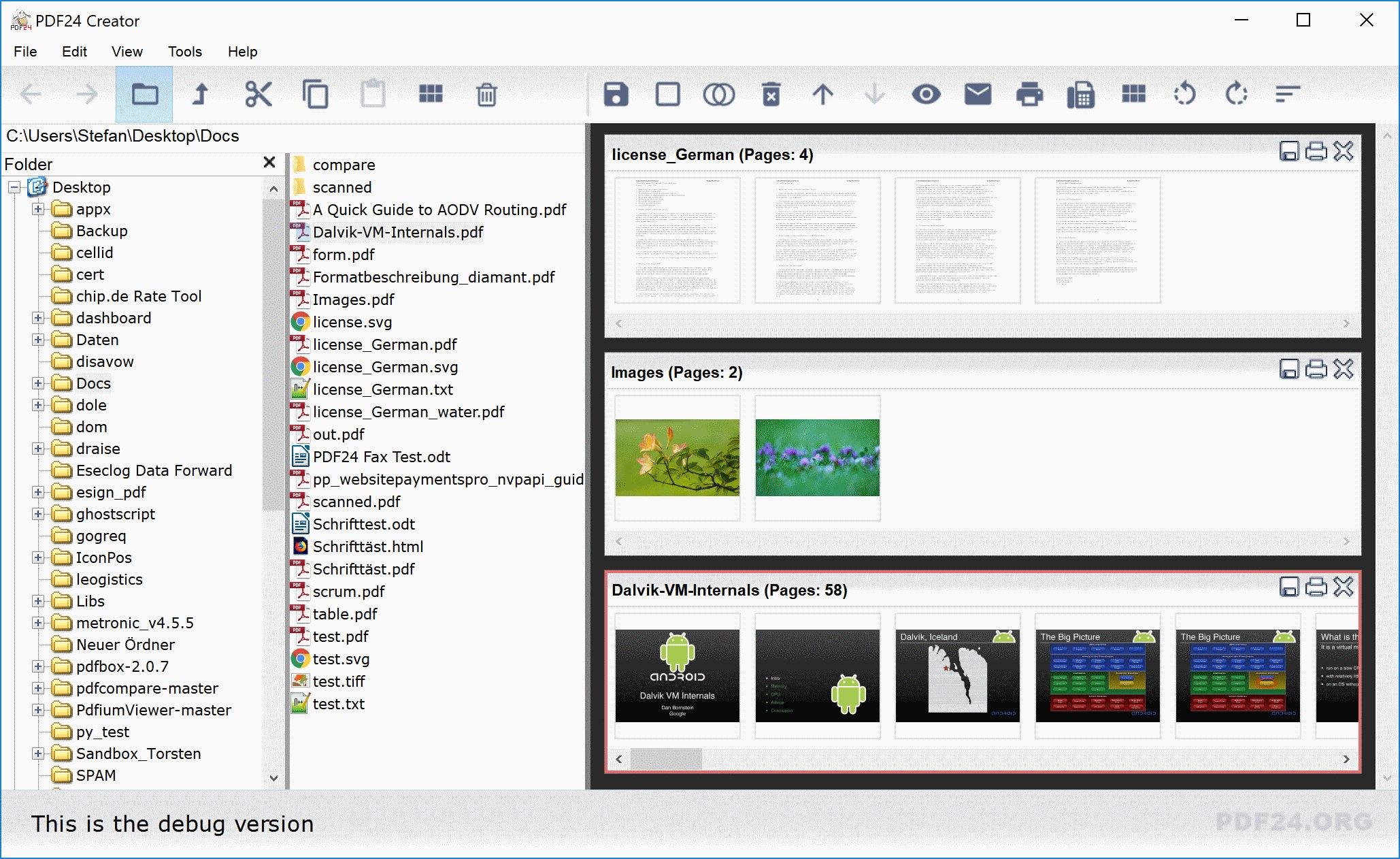
Task: Expand the Docs folder in the tree
Action: (x=37, y=383)
